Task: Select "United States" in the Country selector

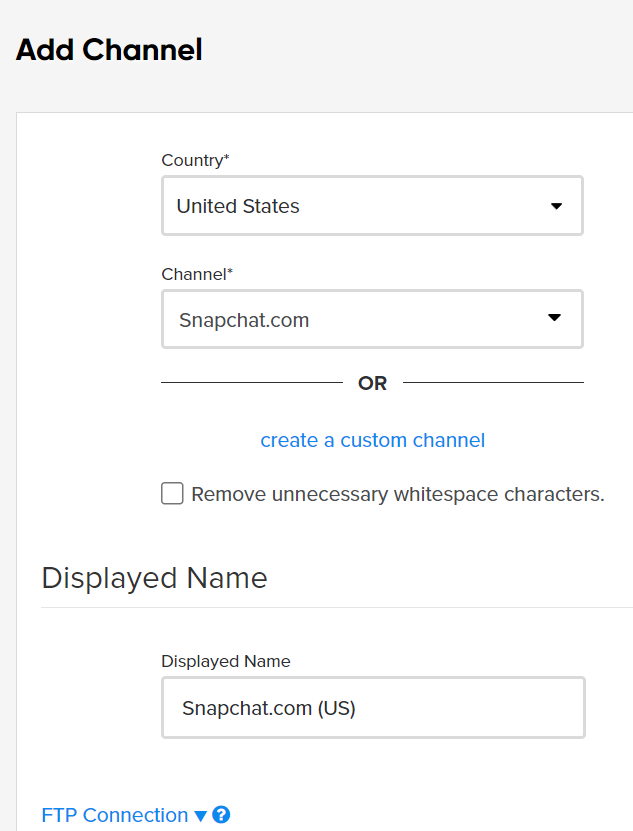Action: 372,205
